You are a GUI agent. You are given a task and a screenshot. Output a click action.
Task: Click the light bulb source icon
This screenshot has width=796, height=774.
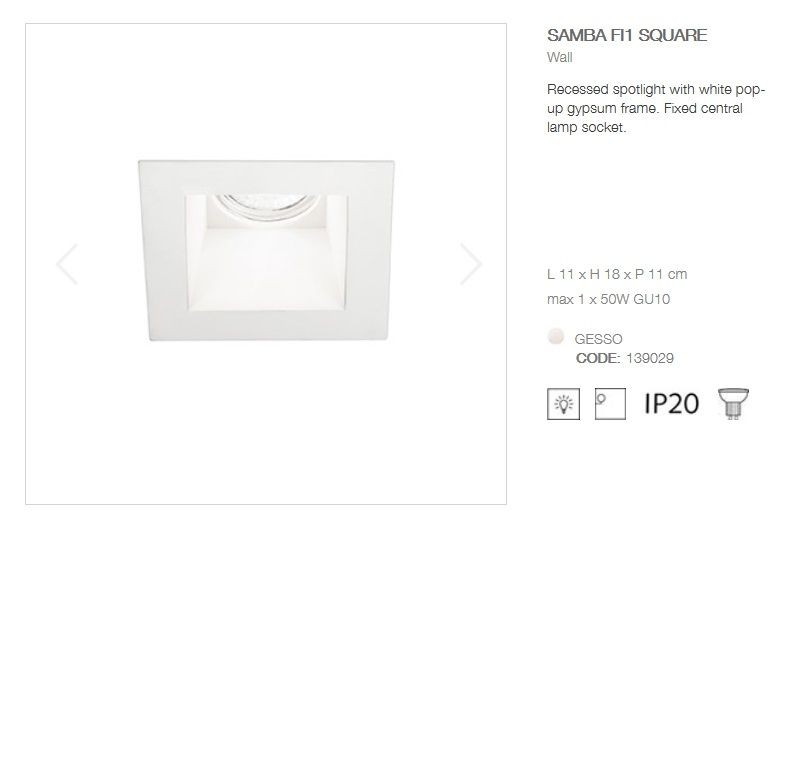pos(563,404)
